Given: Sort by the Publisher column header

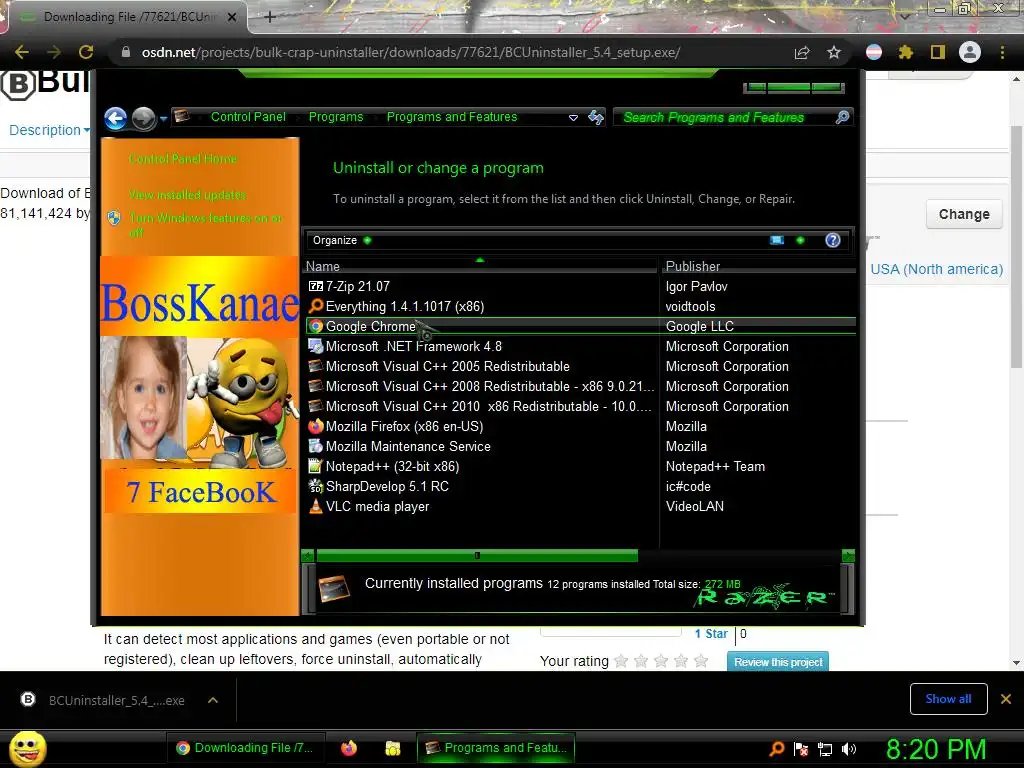Looking at the screenshot, I should [x=758, y=266].
